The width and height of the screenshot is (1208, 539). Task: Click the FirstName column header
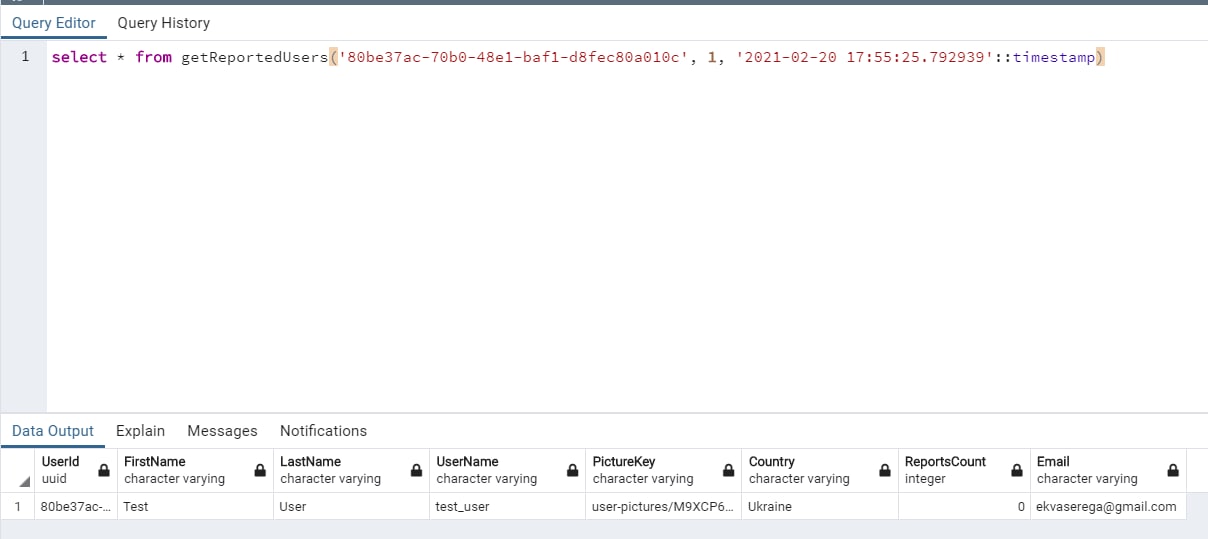pyautogui.click(x=194, y=470)
